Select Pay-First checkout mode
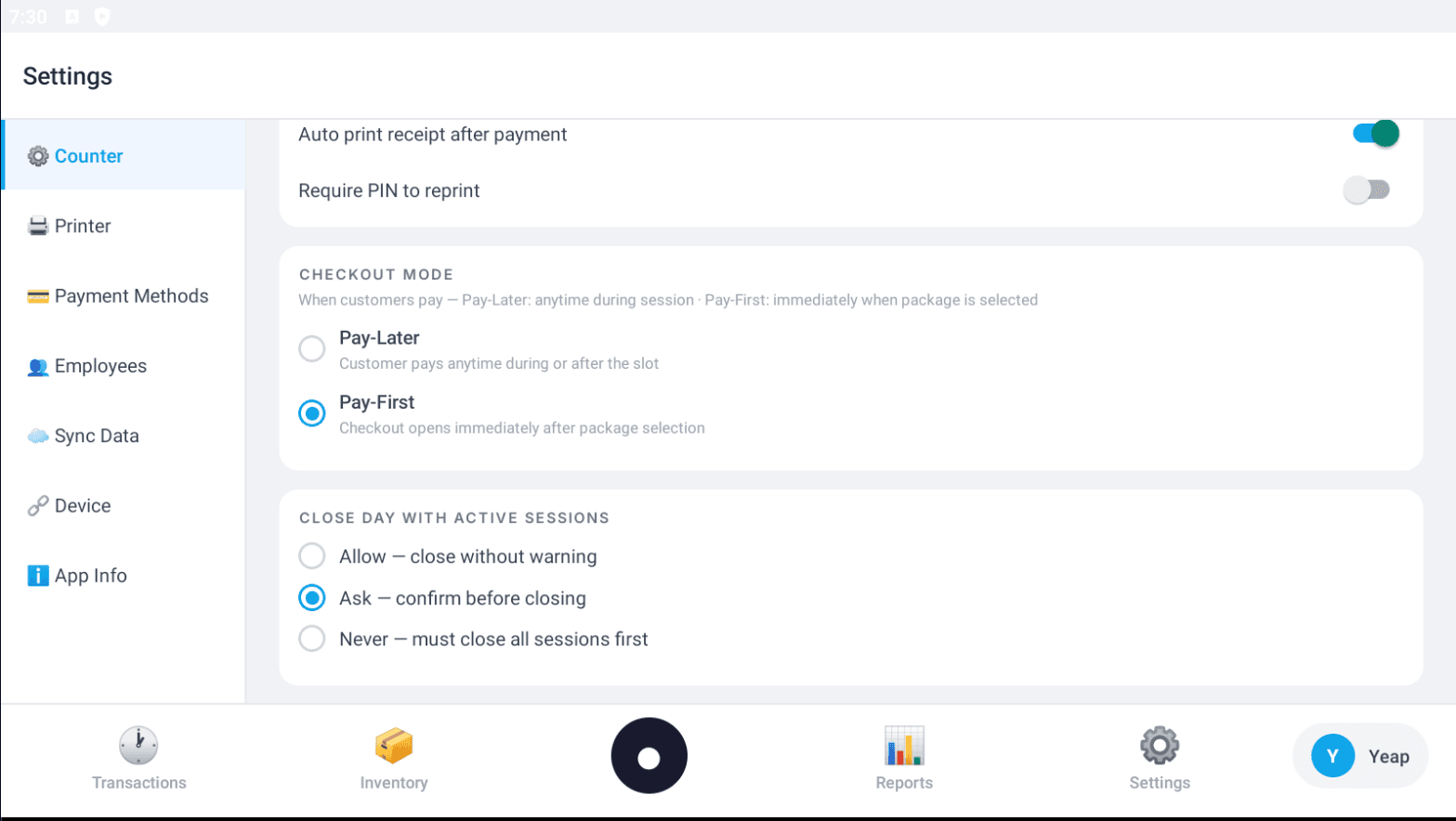1456x821 pixels. coord(312,413)
